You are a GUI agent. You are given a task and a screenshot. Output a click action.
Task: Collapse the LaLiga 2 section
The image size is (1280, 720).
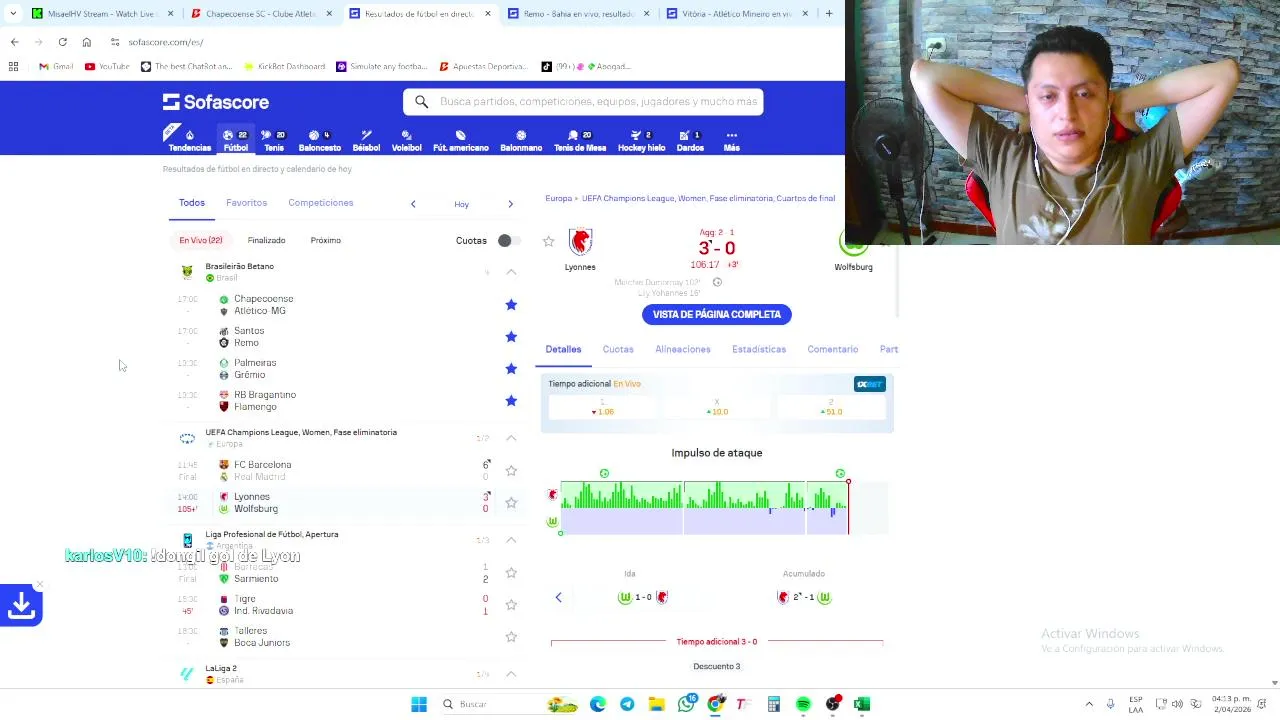(x=511, y=674)
